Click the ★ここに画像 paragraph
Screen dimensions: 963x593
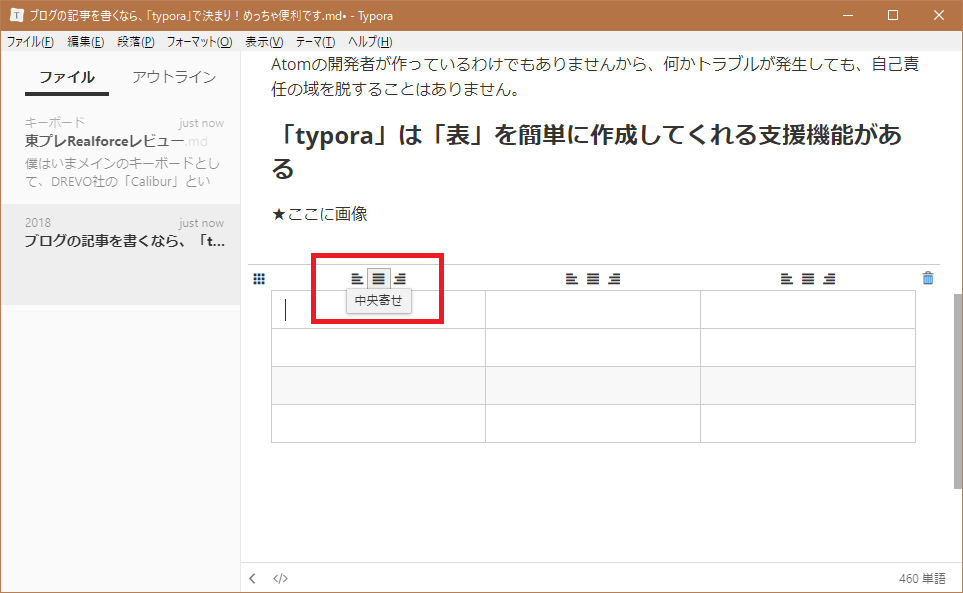319,214
